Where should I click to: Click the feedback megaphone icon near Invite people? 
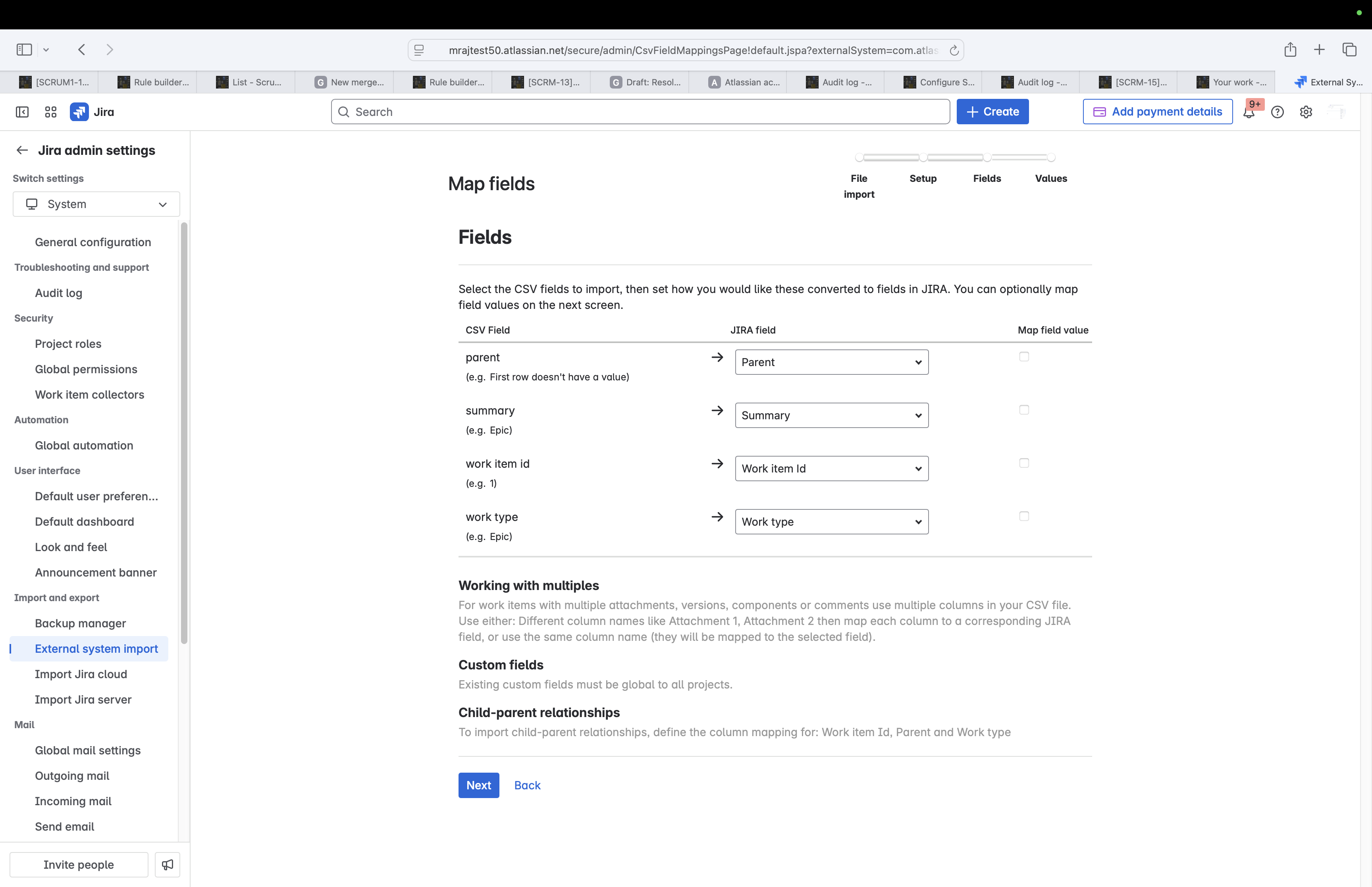coord(167,864)
